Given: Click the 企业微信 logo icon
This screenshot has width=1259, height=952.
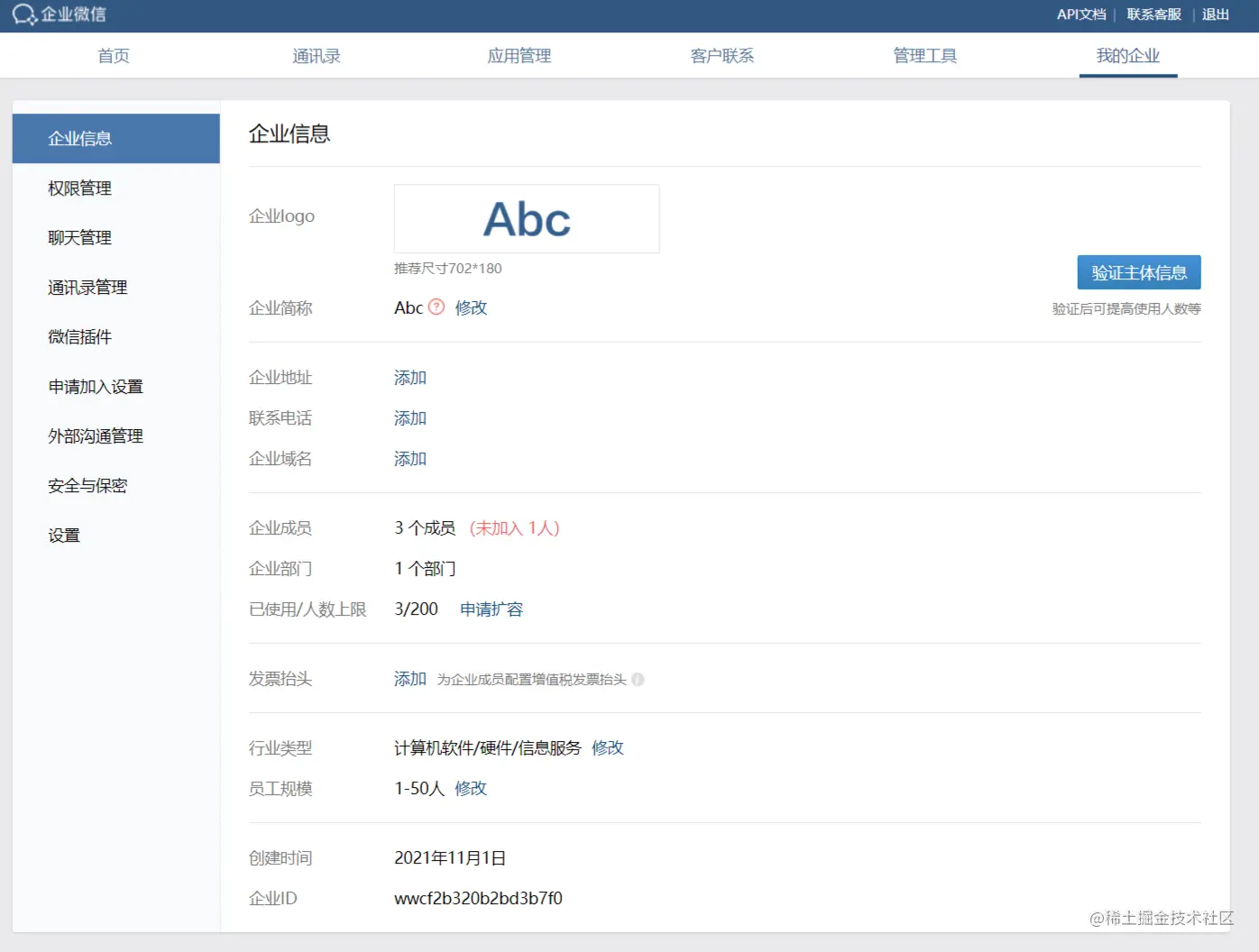Looking at the screenshot, I should point(24,14).
